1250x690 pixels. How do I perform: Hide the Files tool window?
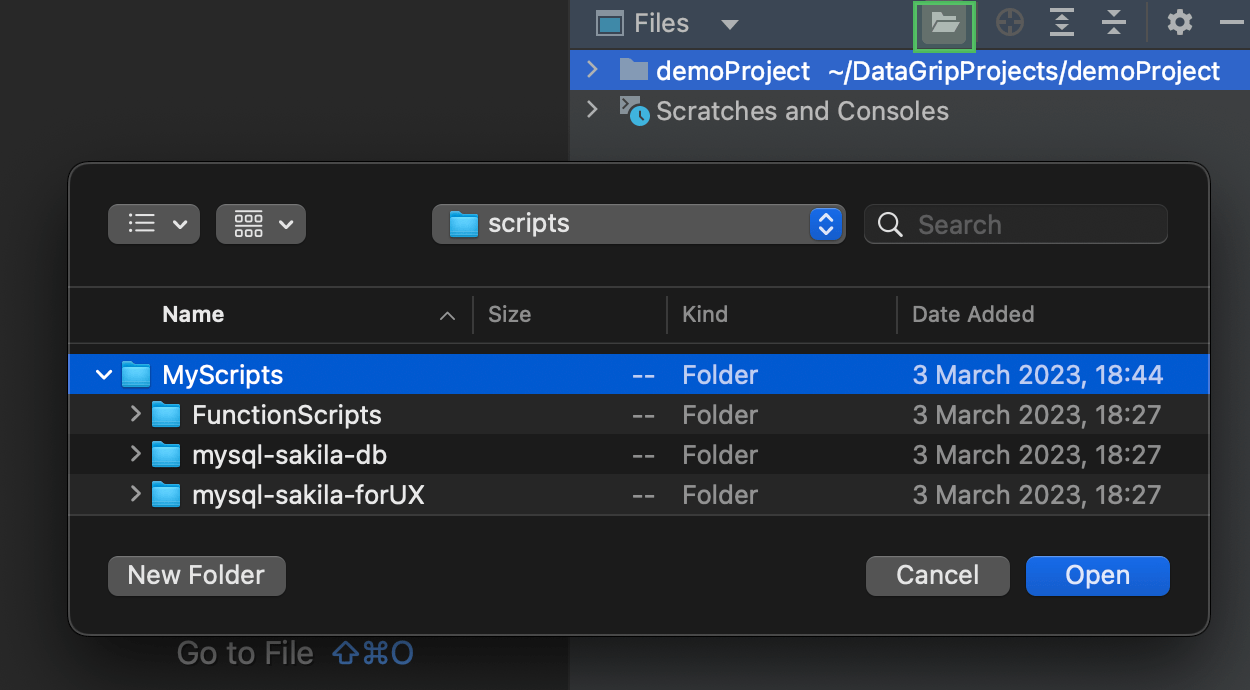[1231, 23]
